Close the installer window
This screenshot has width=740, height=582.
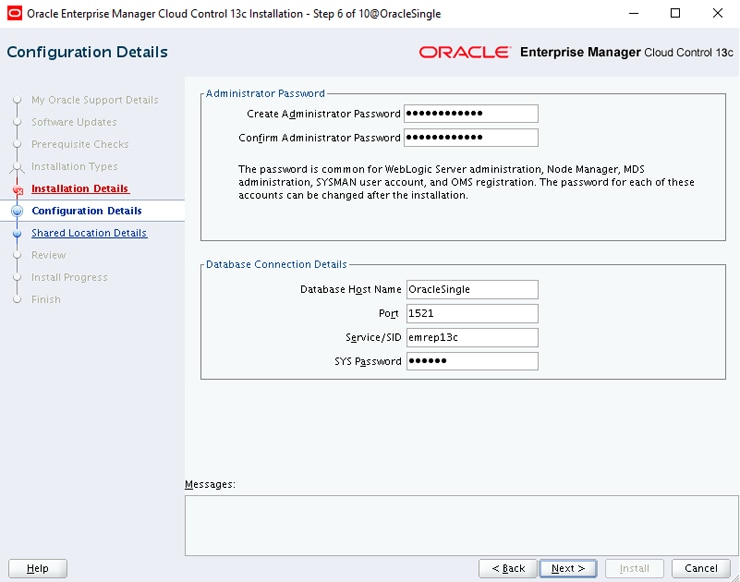click(x=717, y=13)
